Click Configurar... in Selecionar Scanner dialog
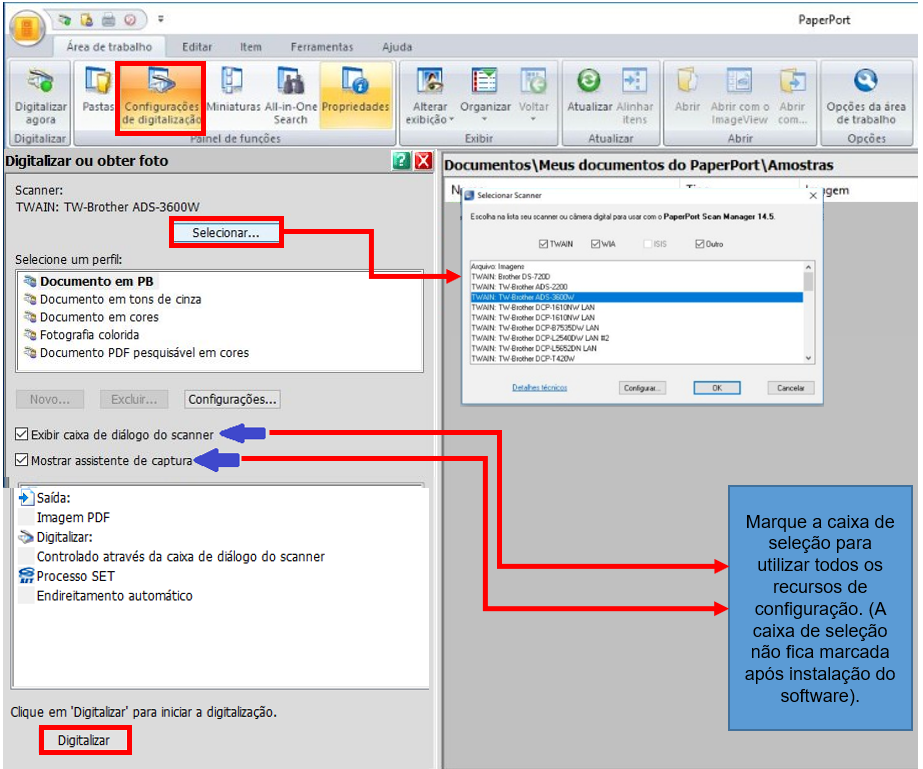Screen dimensions: 923x769 point(642,388)
